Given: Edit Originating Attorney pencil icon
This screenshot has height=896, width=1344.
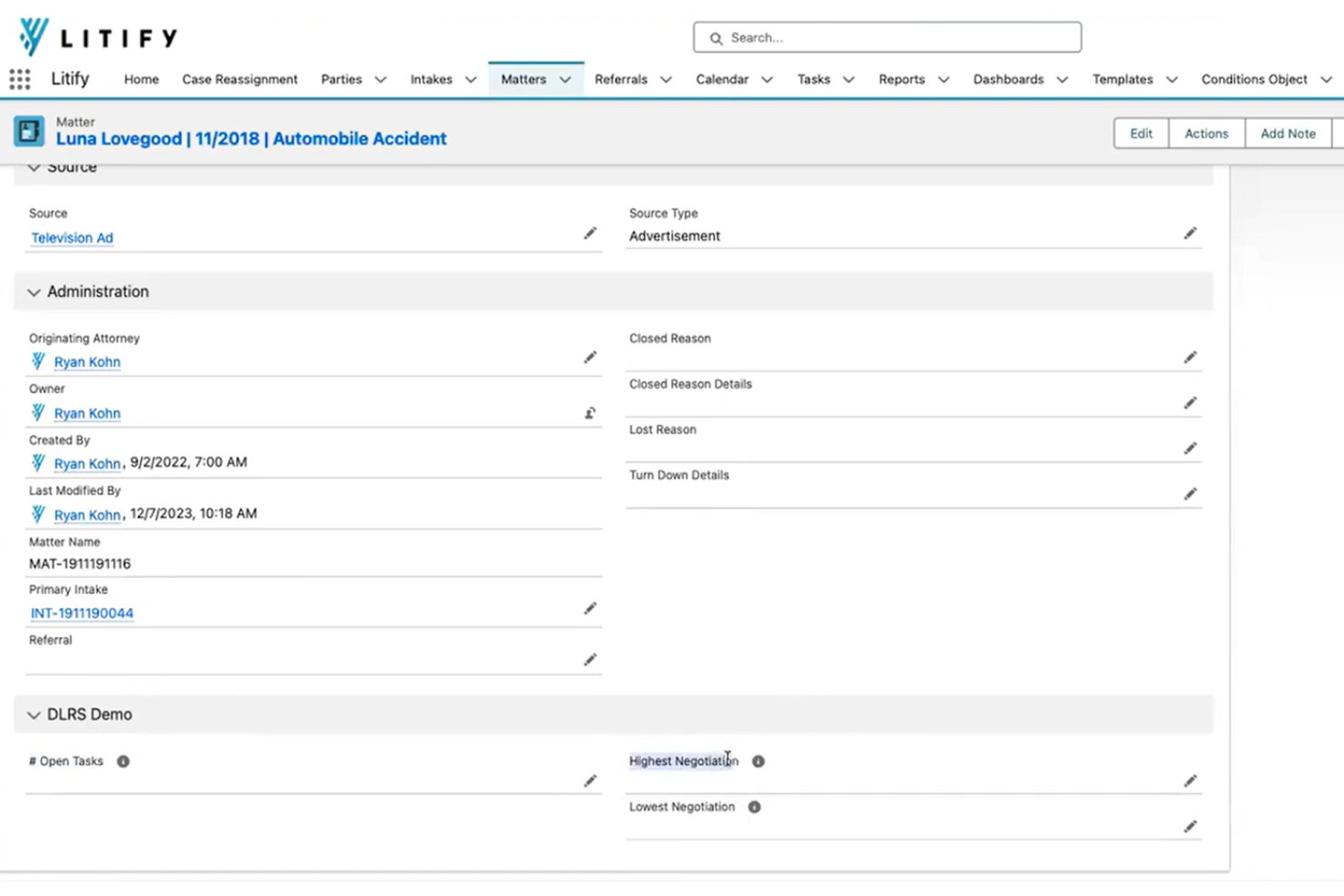Looking at the screenshot, I should (590, 358).
